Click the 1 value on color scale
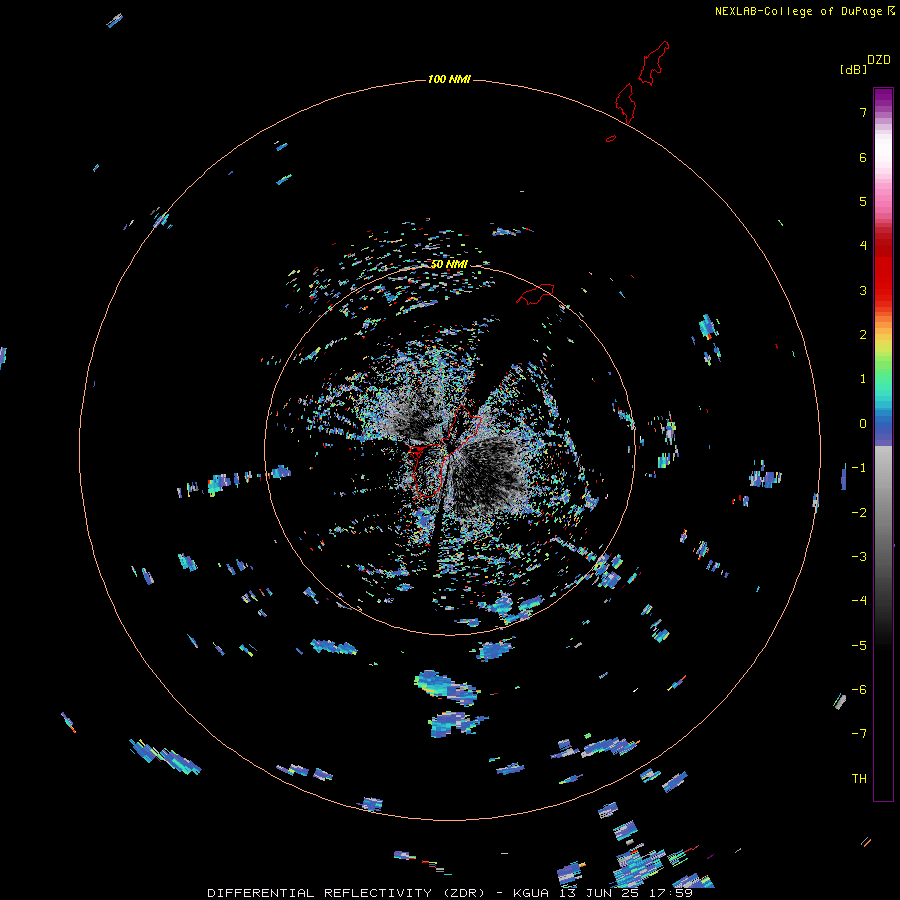Viewport: 900px width, 900px height. 863,379
